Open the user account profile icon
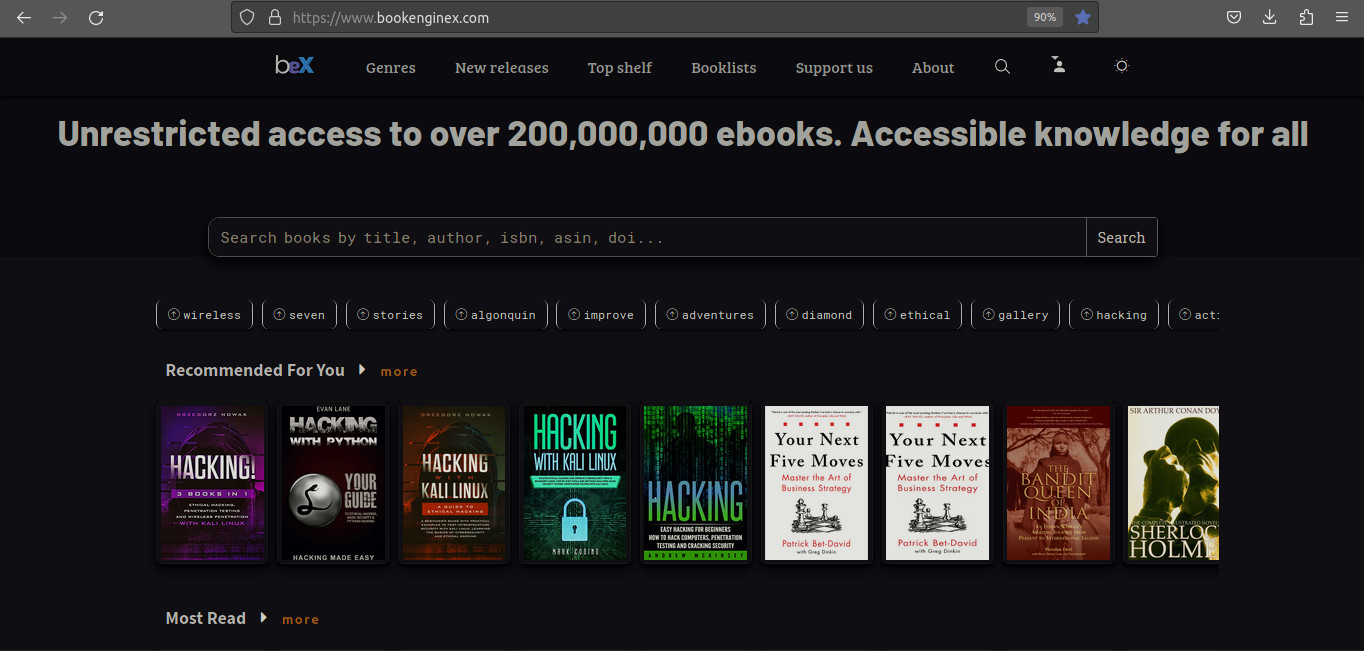The image size is (1364, 651). [x=1059, y=65]
